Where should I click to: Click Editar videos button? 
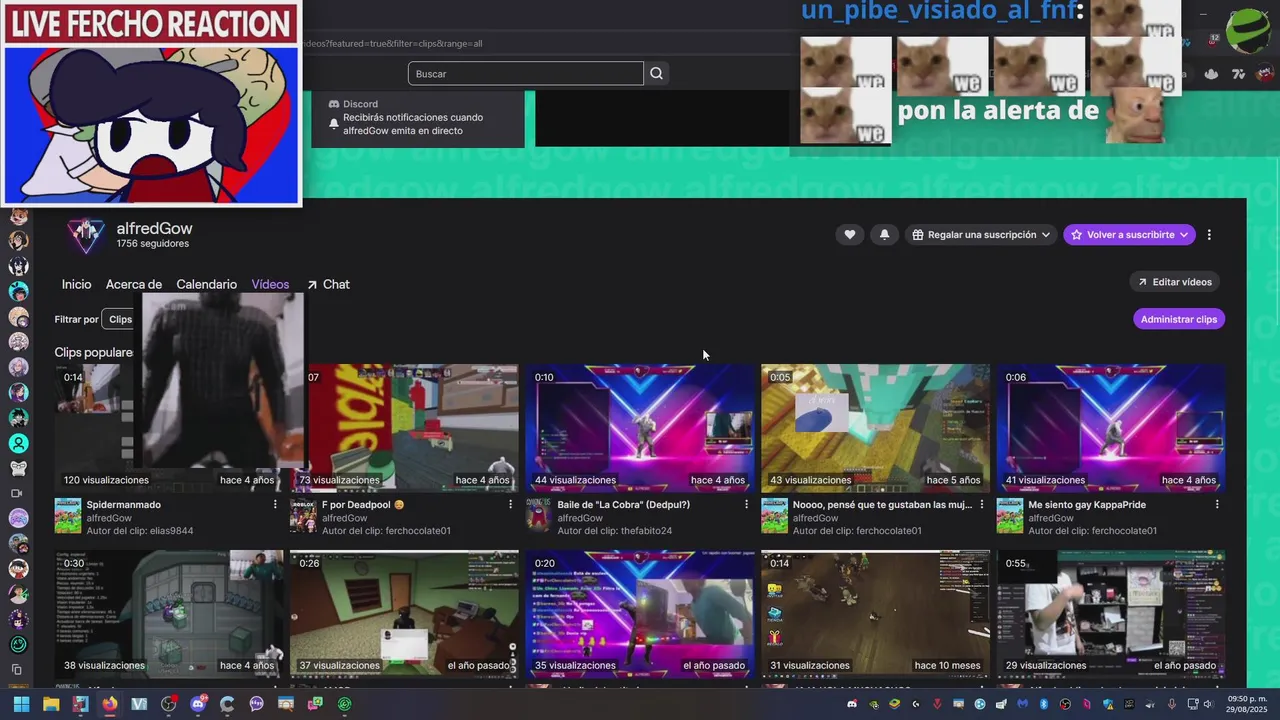[1174, 282]
